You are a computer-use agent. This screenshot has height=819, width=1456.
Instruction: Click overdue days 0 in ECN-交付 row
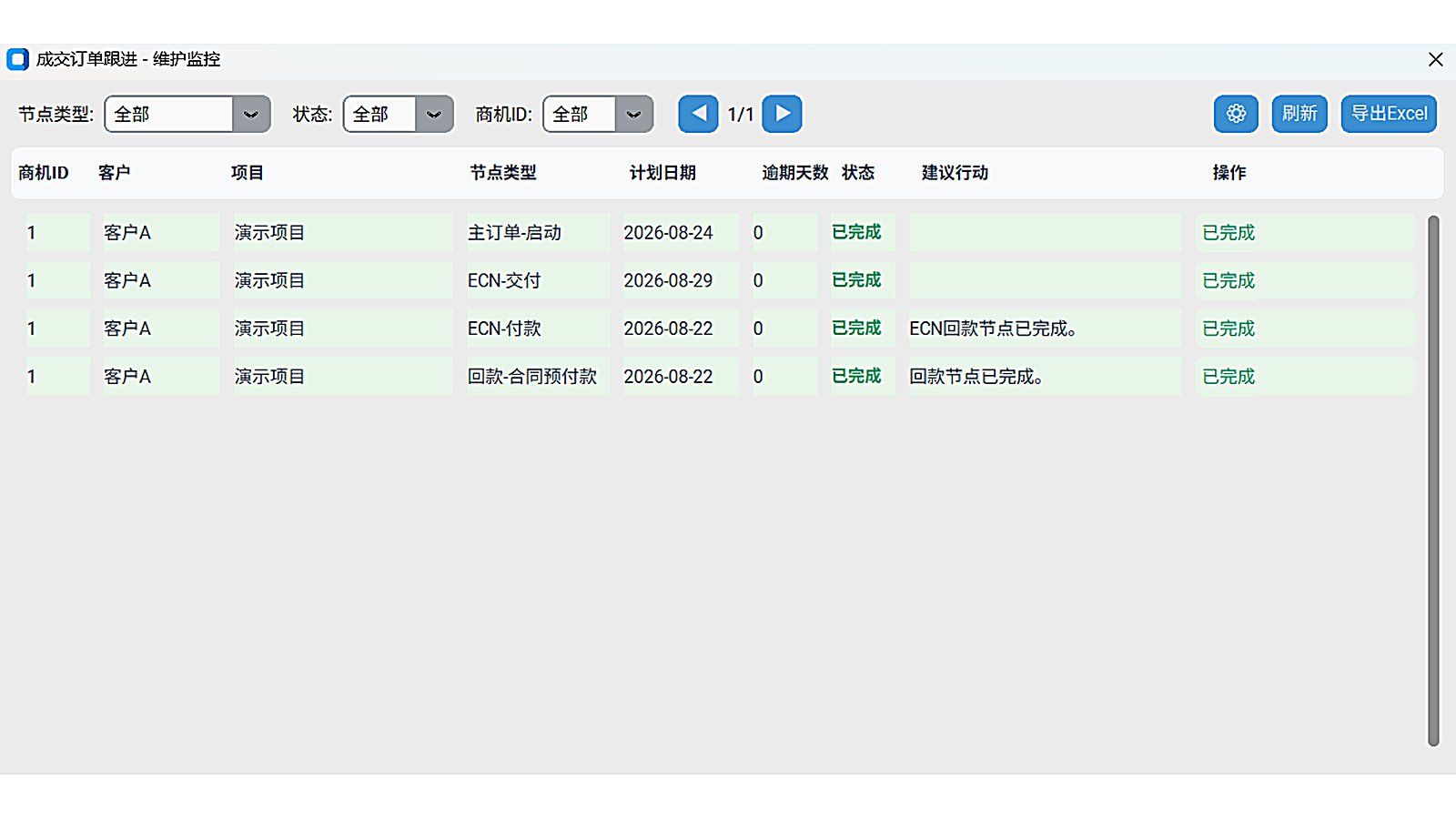pos(758,281)
